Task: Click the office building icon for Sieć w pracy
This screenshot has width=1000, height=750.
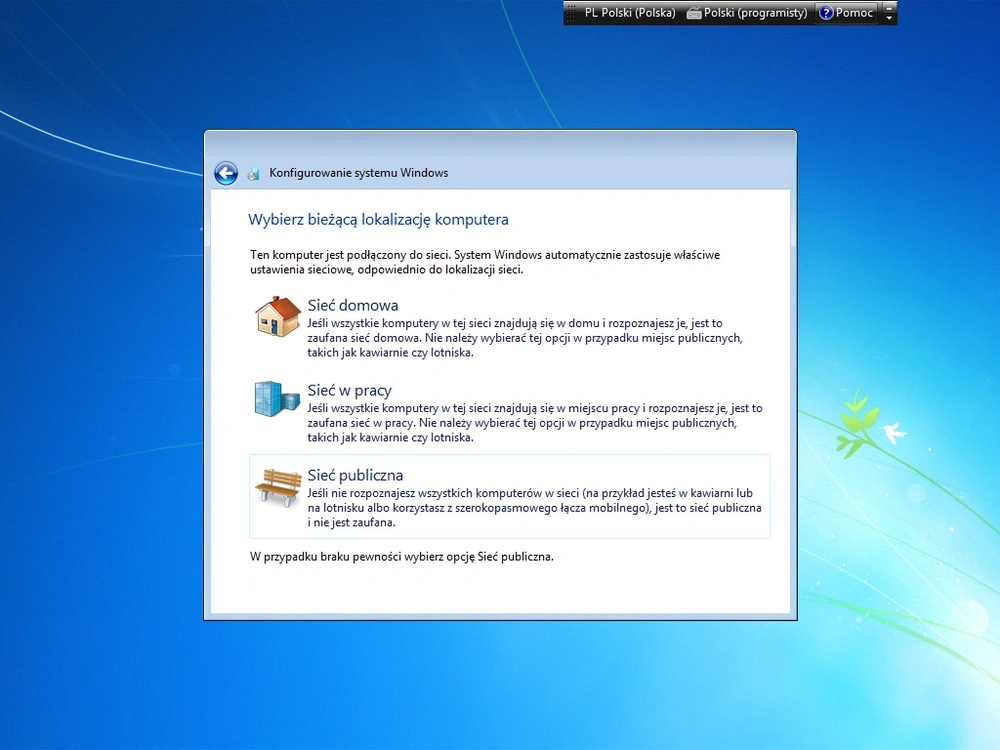Action: (x=277, y=399)
